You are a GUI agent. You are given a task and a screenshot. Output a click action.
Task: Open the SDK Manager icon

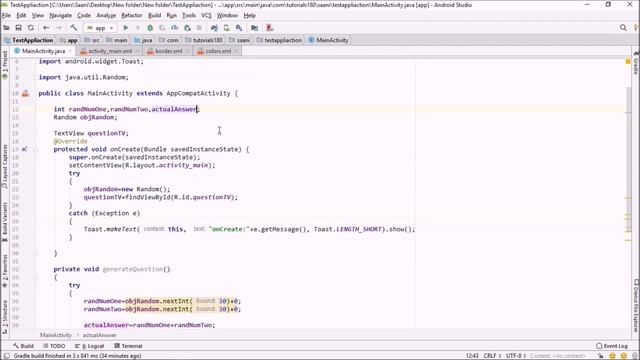[x=239, y=28]
